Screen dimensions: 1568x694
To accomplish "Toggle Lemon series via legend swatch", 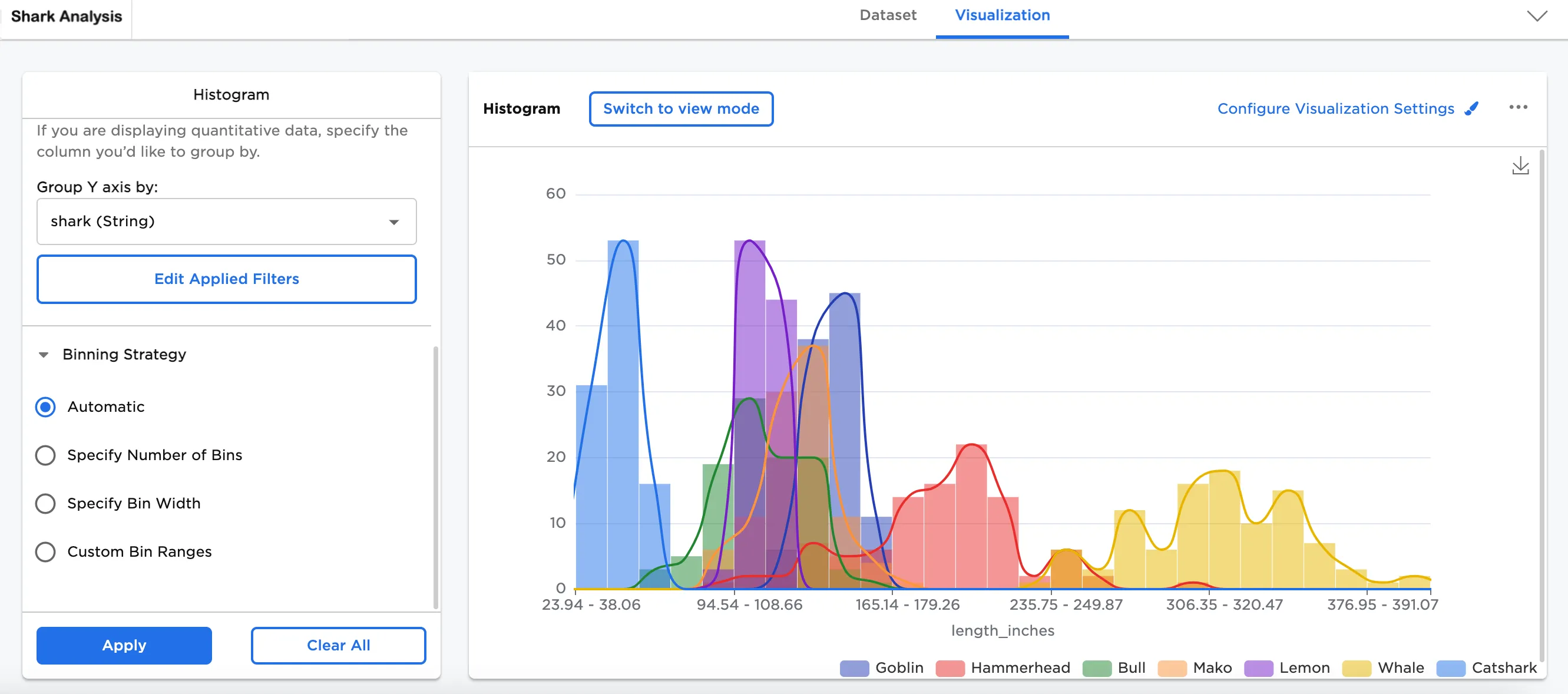I will coord(1258,668).
